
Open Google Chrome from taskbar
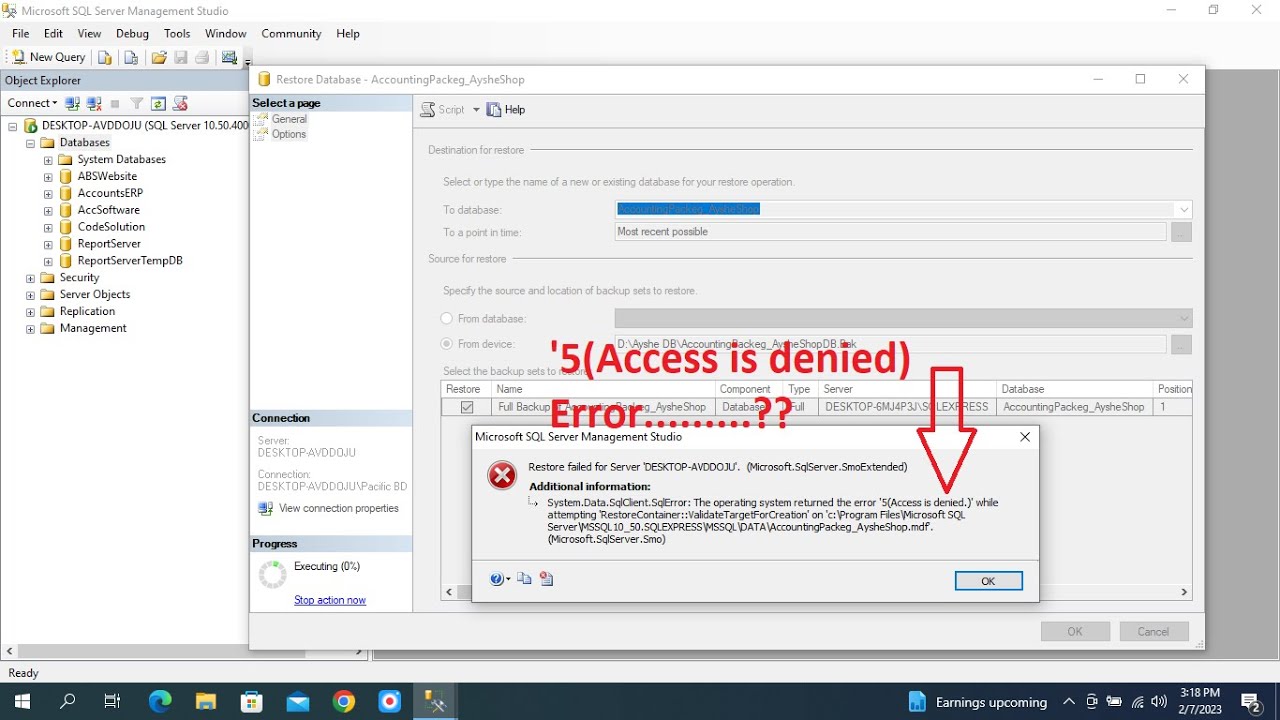[343, 702]
